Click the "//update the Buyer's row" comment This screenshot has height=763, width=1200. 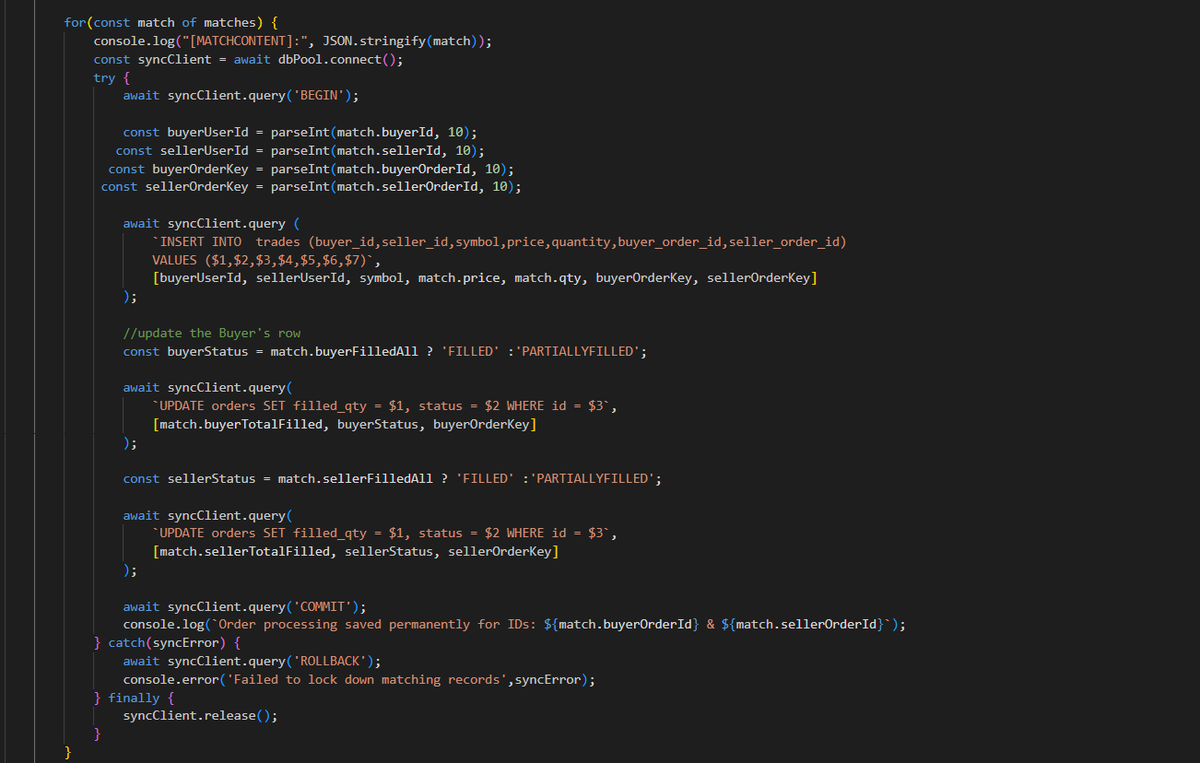pos(212,333)
